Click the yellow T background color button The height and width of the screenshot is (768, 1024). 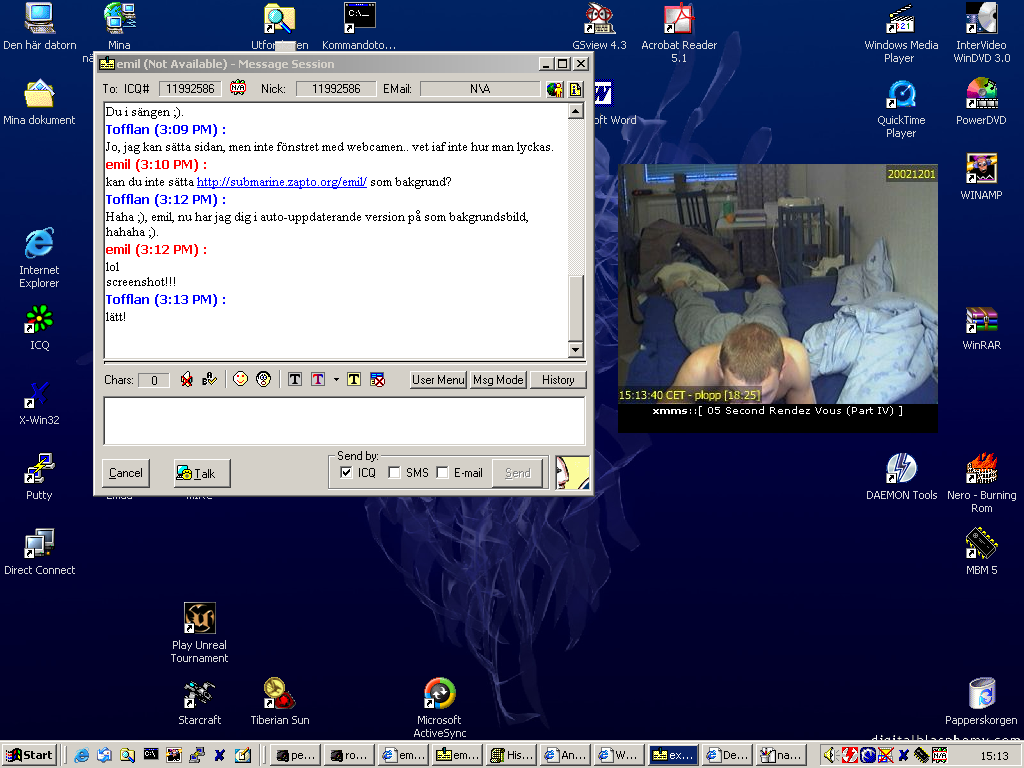coord(353,379)
